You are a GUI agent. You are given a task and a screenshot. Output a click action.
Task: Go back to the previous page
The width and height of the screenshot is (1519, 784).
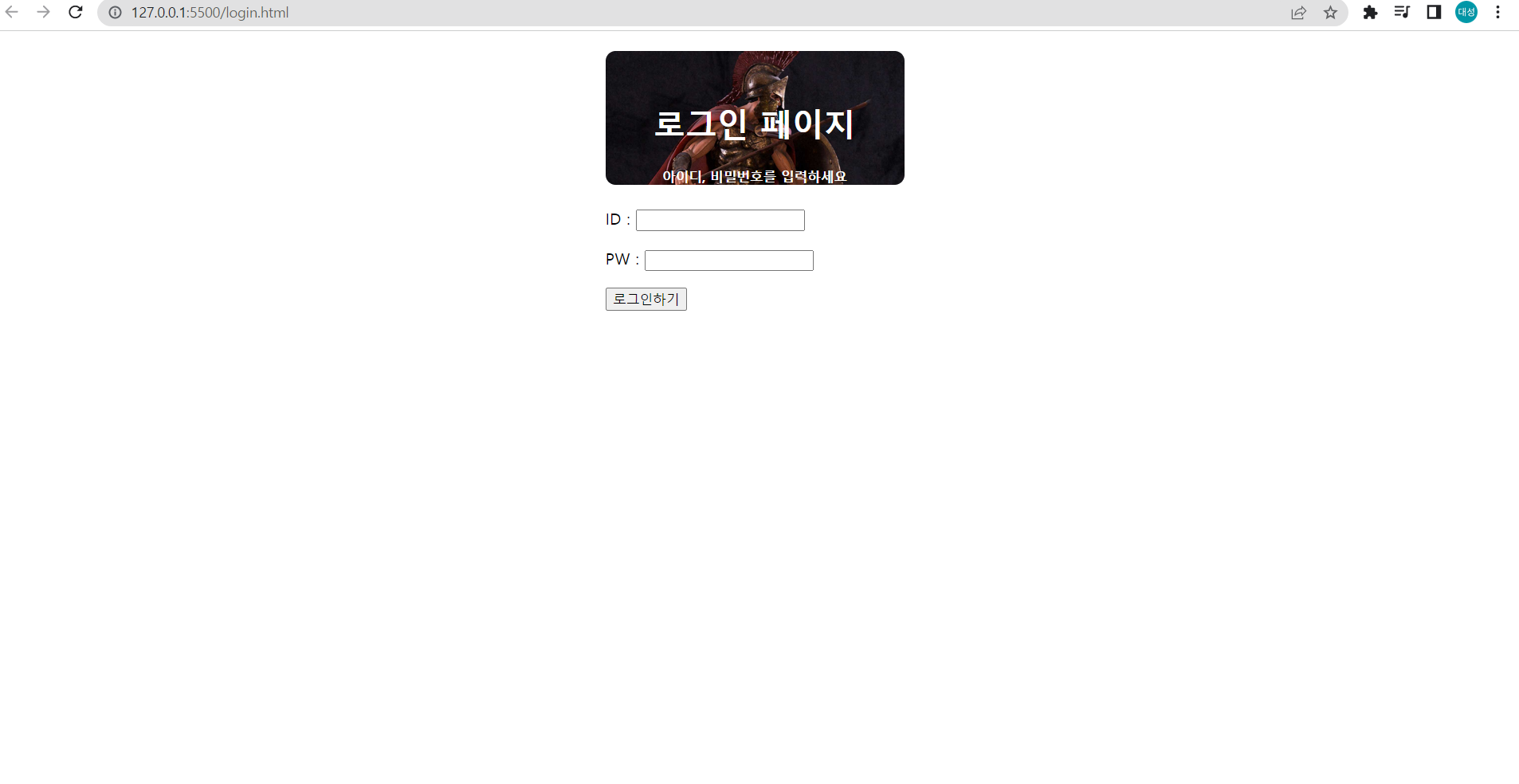(x=12, y=12)
